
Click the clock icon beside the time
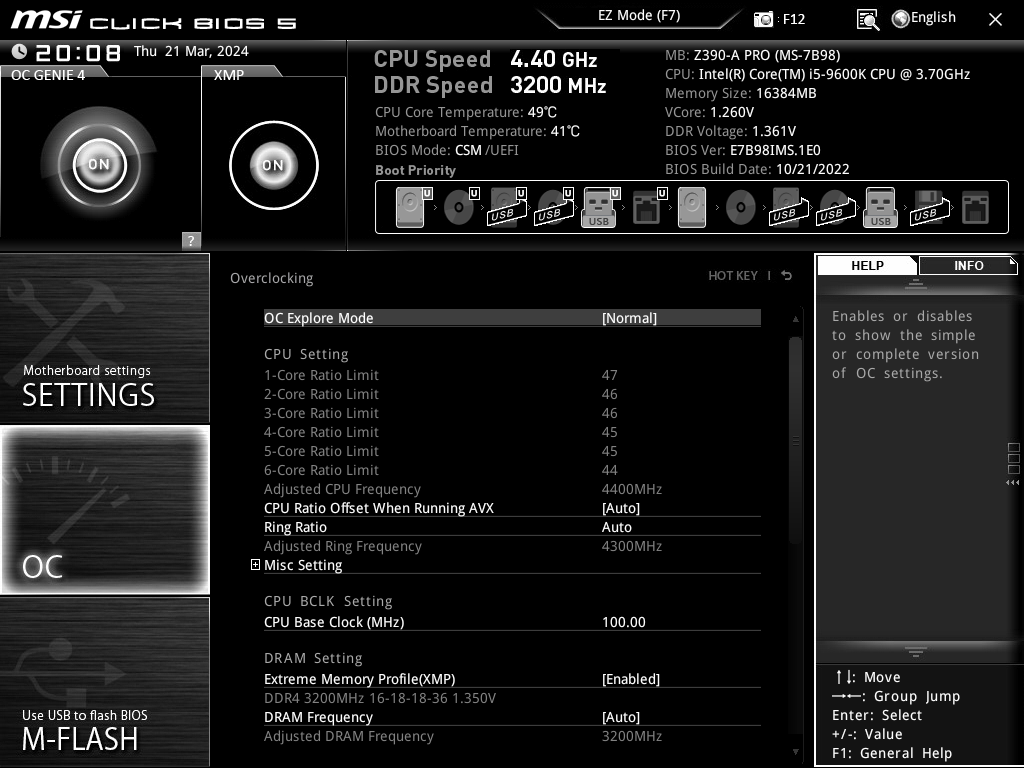tap(20, 51)
